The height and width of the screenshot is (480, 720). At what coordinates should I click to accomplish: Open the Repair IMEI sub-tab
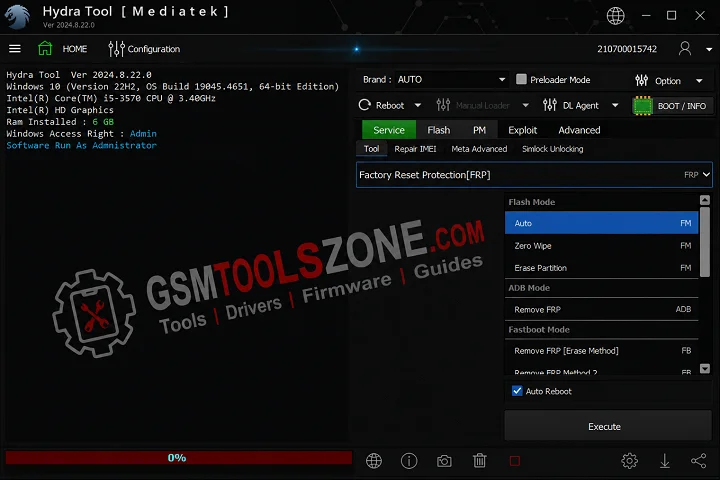coord(415,149)
